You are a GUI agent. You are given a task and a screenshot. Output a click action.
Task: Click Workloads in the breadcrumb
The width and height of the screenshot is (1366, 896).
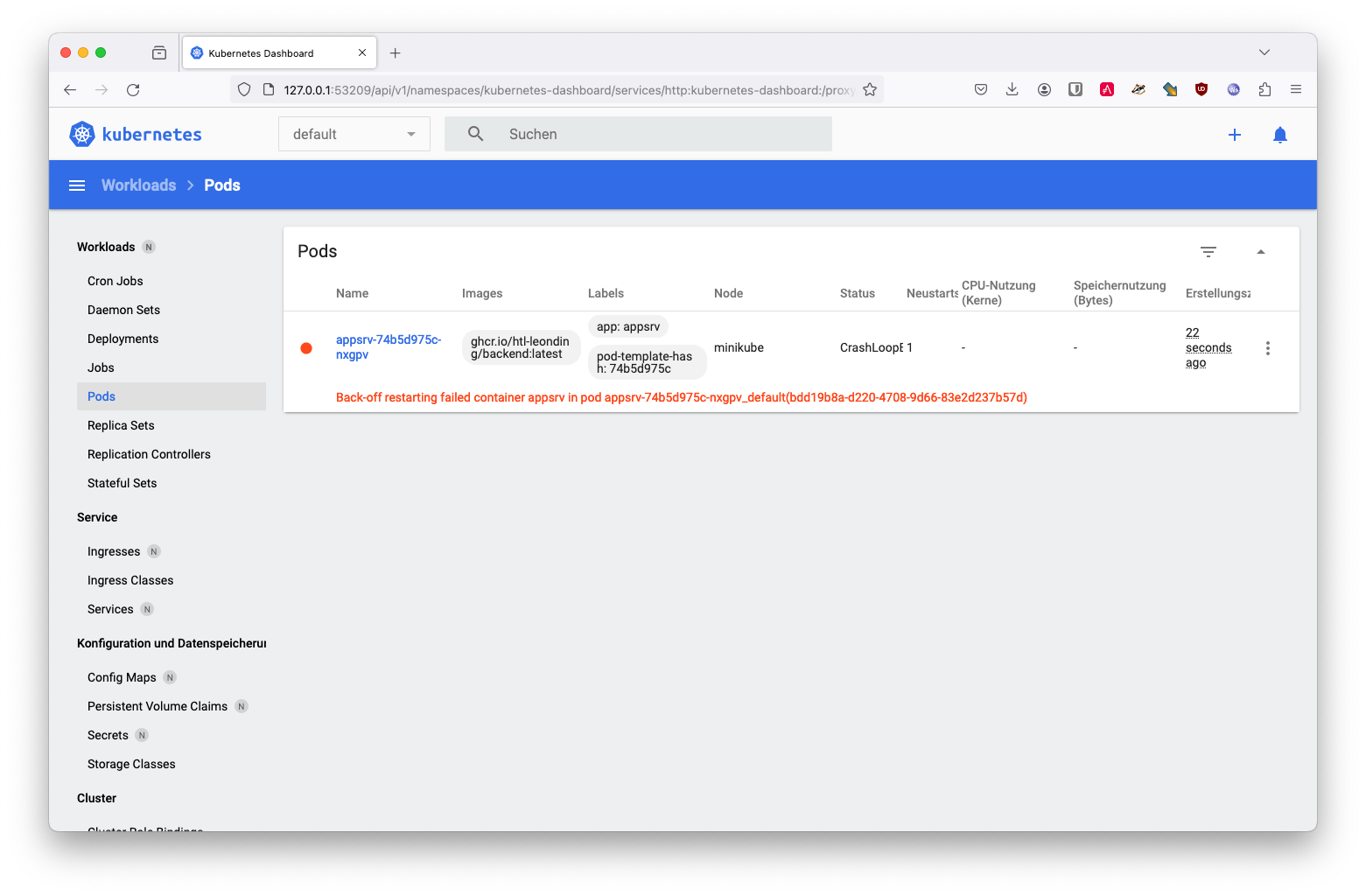tap(138, 185)
